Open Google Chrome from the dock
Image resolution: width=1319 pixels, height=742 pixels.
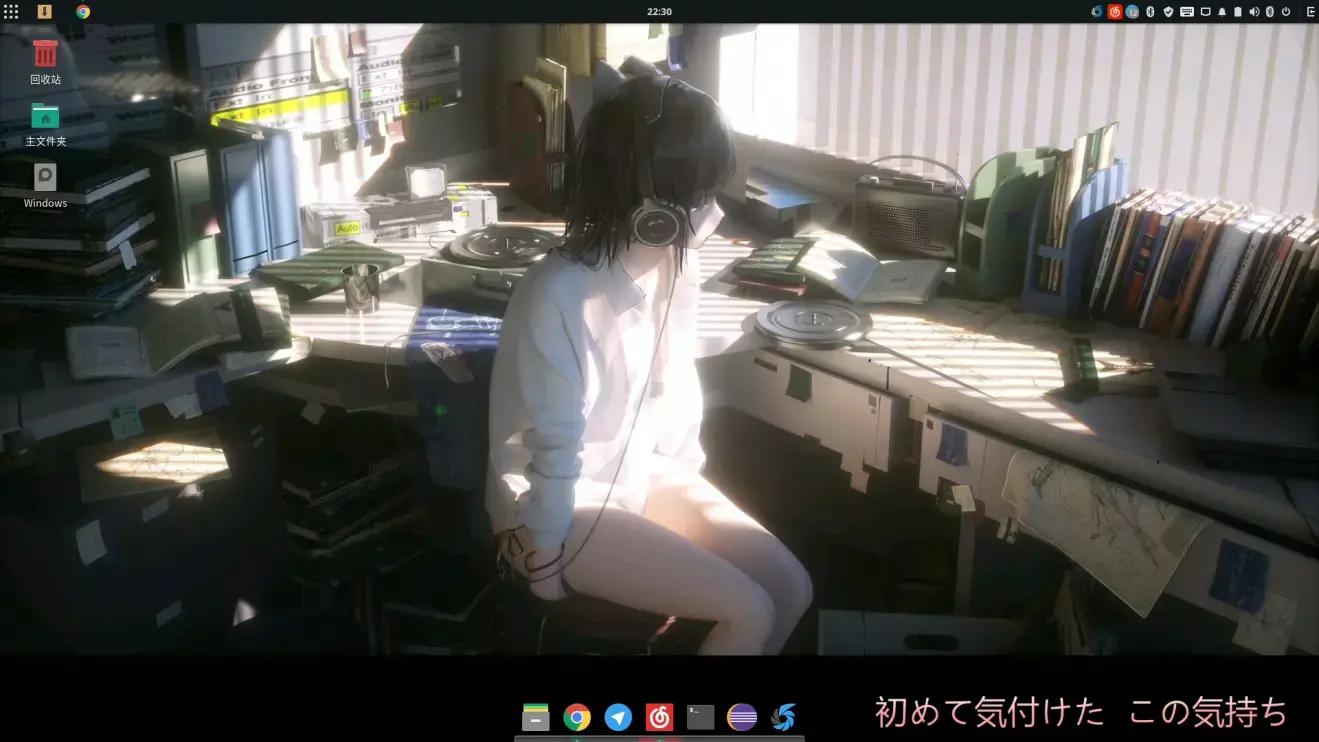(578, 717)
